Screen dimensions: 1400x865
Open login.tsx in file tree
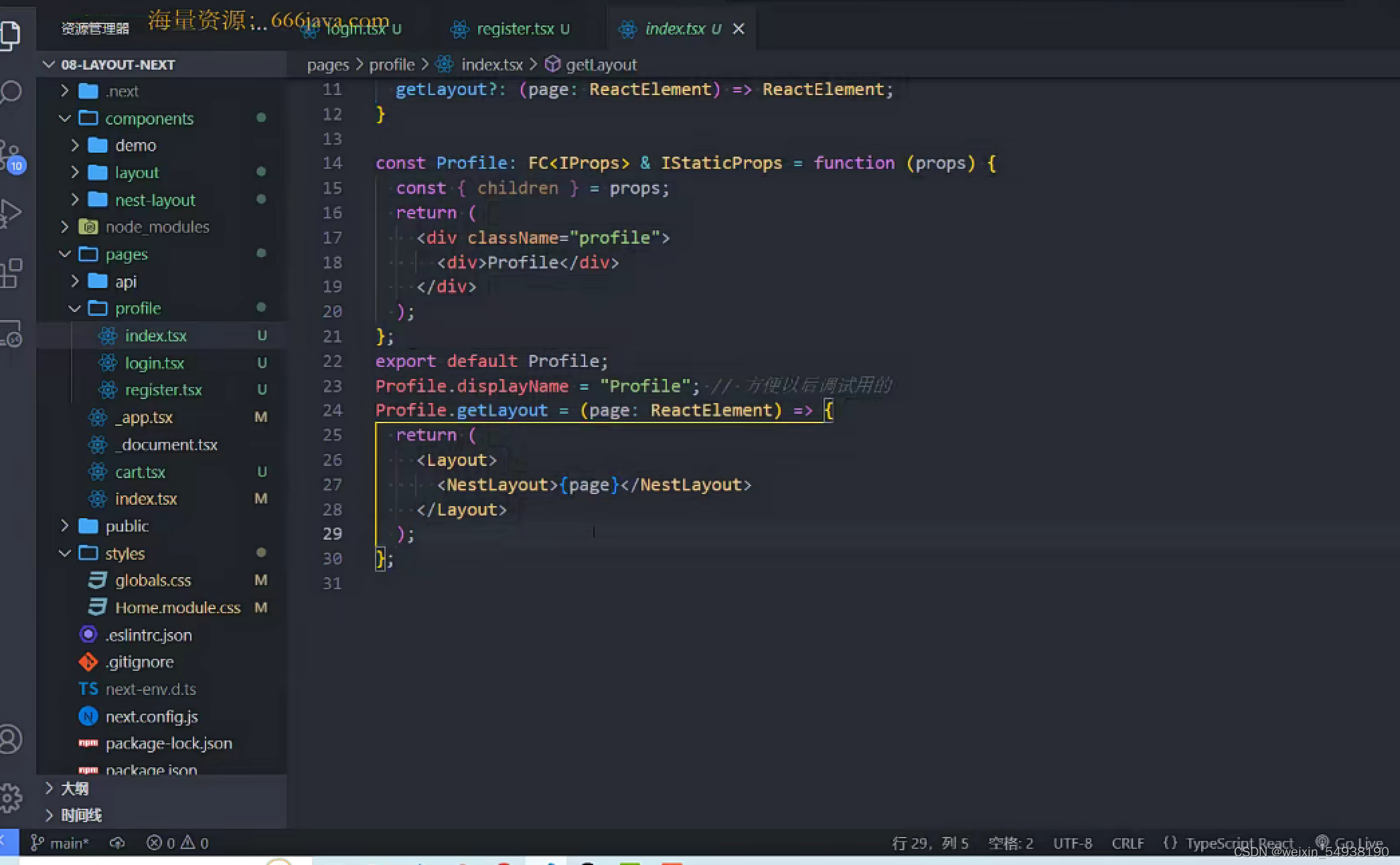point(161,363)
